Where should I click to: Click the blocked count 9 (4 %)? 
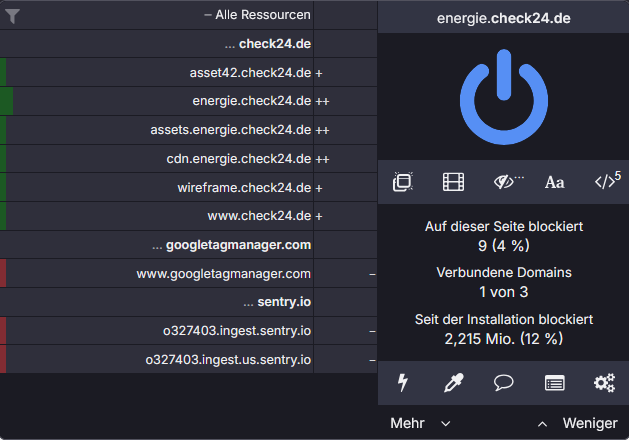click(503, 245)
